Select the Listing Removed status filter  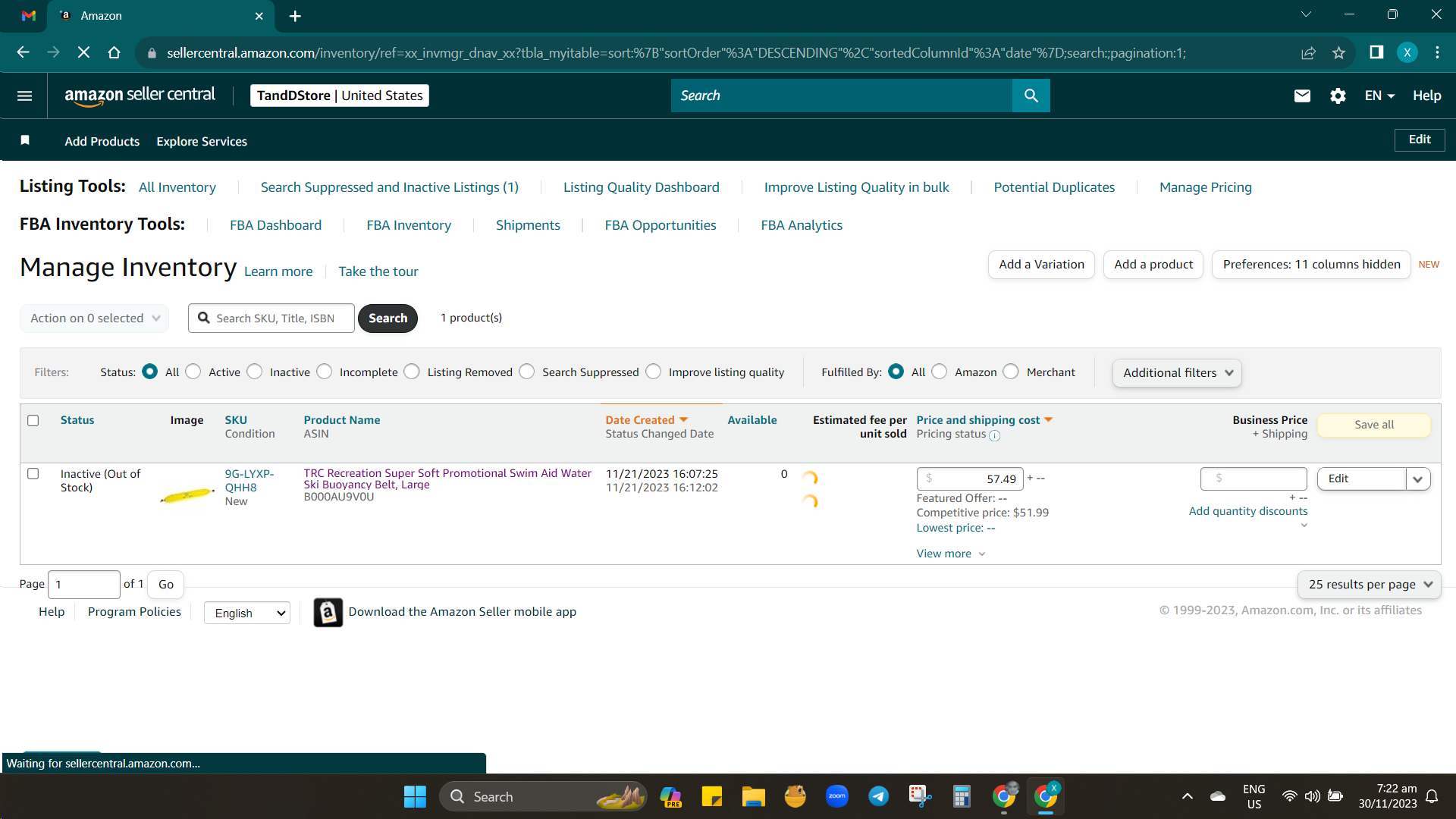coord(412,372)
